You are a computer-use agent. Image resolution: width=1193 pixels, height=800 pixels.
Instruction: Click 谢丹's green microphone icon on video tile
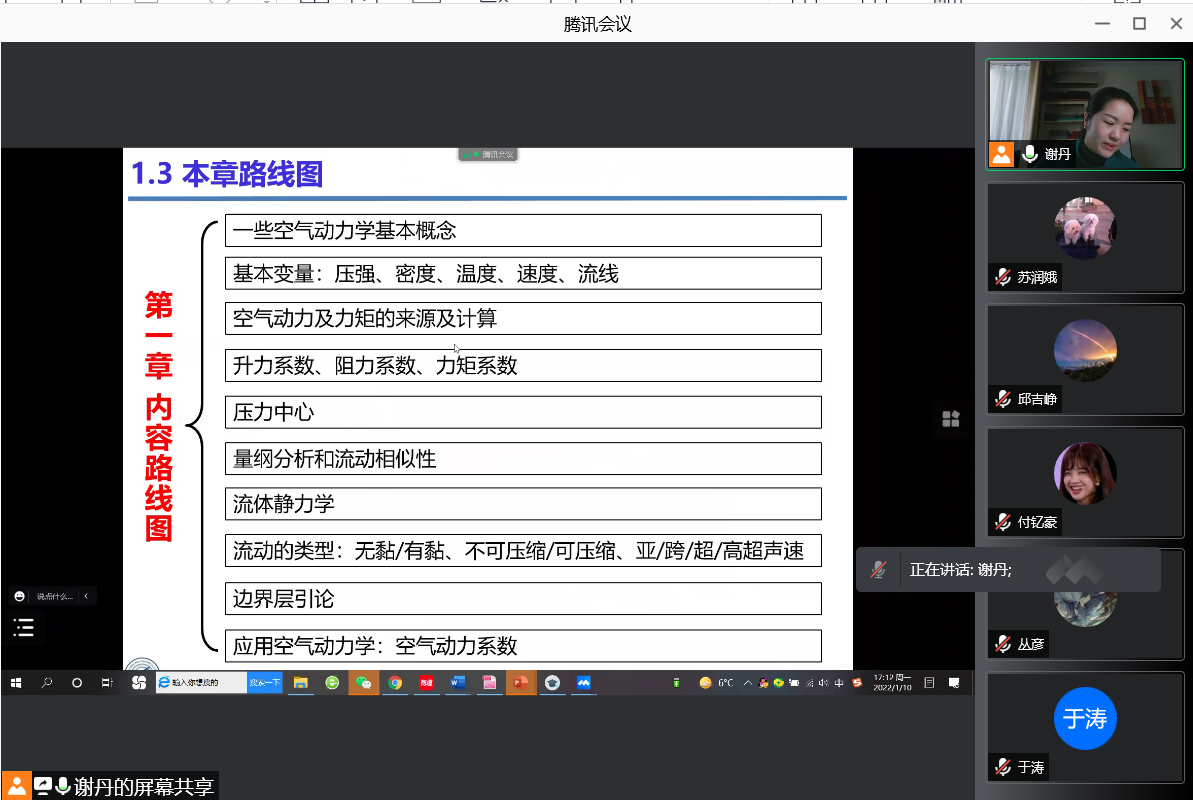click(x=1029, y=154)
